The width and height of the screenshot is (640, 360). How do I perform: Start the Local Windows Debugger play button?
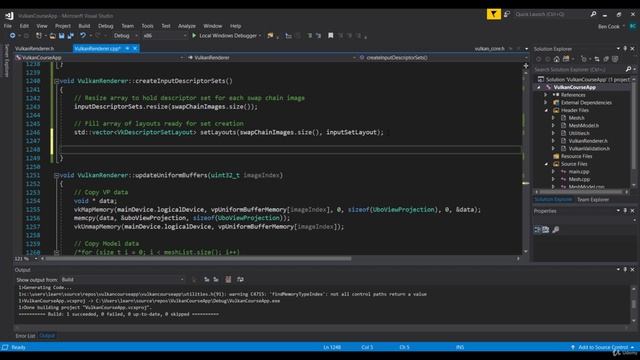[194, 36]
